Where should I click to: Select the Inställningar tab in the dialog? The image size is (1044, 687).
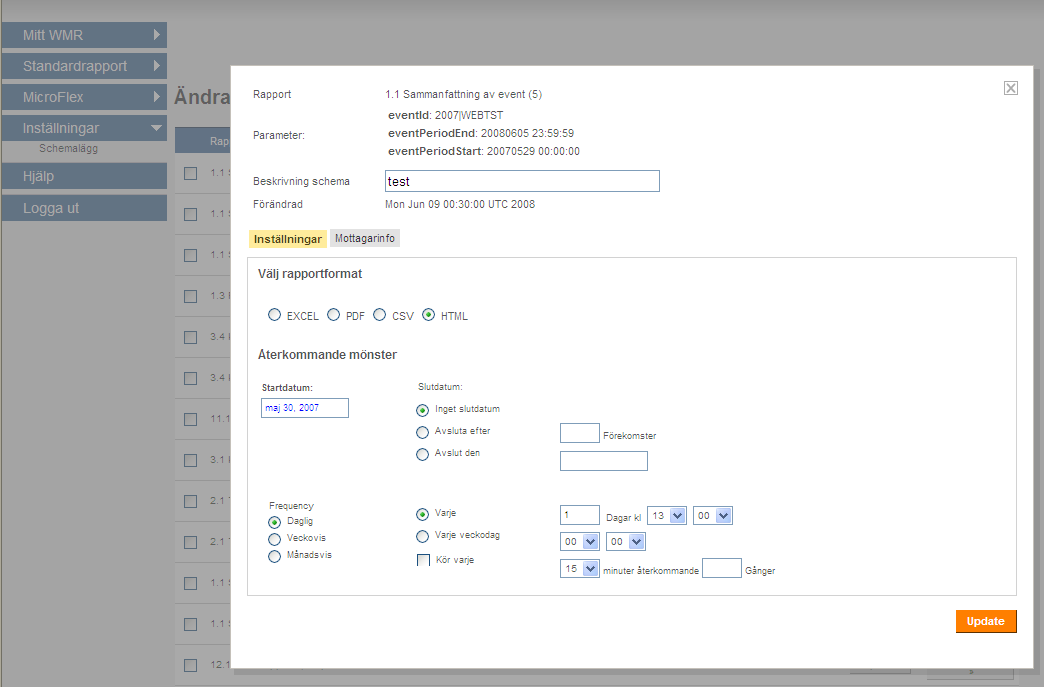click(288, 239)
